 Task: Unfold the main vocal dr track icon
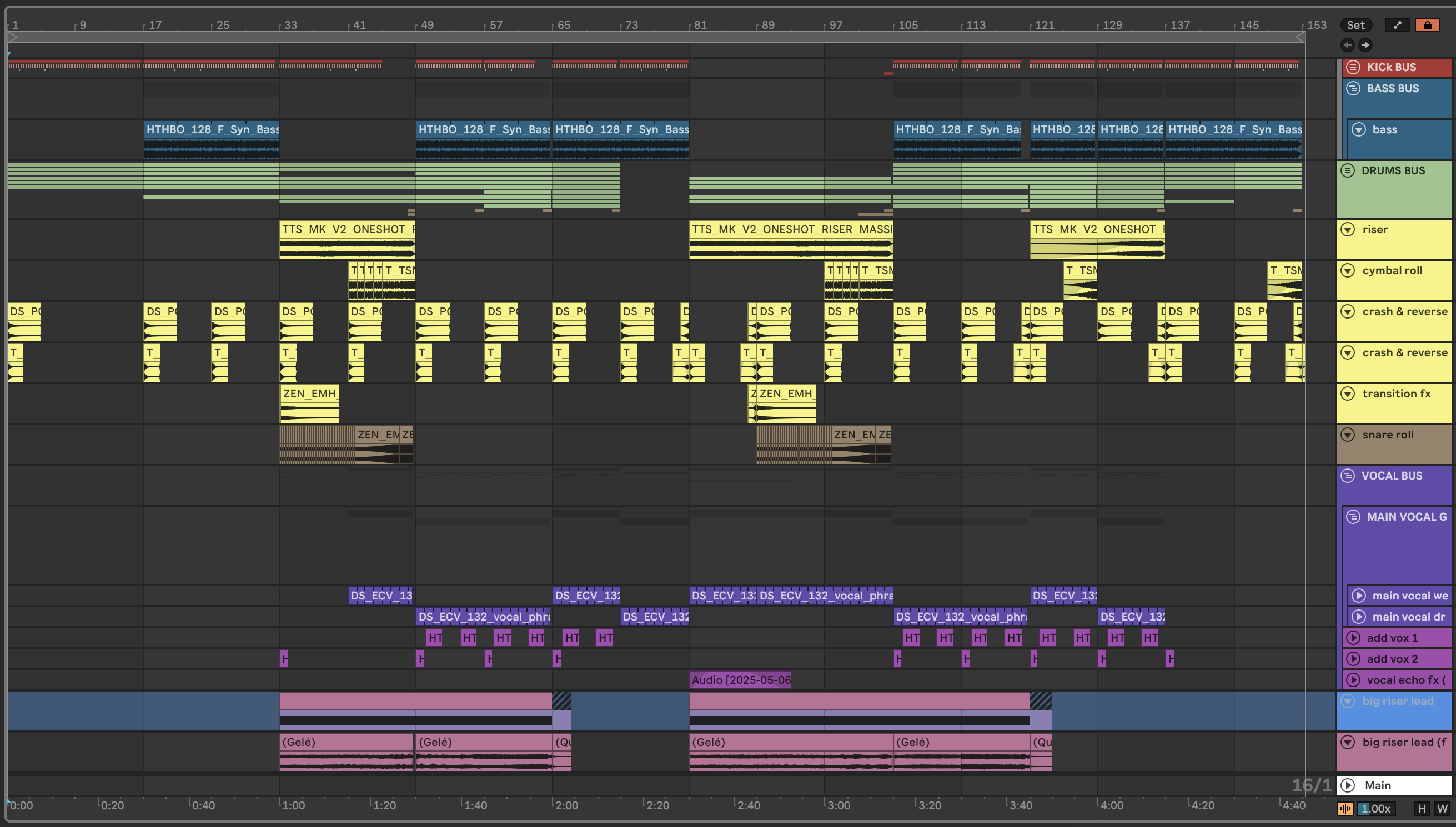tap(1358, 616)
